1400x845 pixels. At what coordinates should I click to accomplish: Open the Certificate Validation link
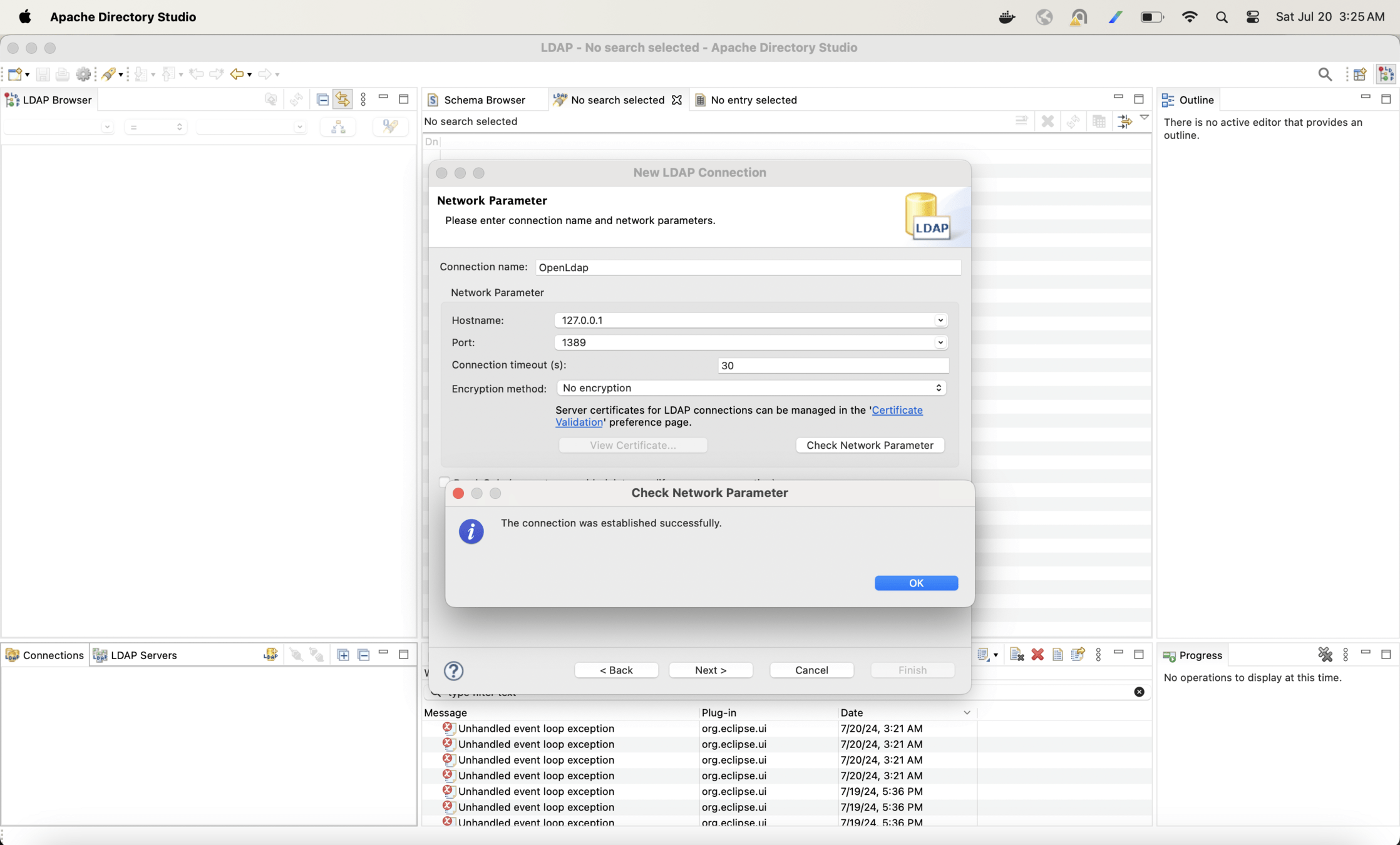point(897,410)
